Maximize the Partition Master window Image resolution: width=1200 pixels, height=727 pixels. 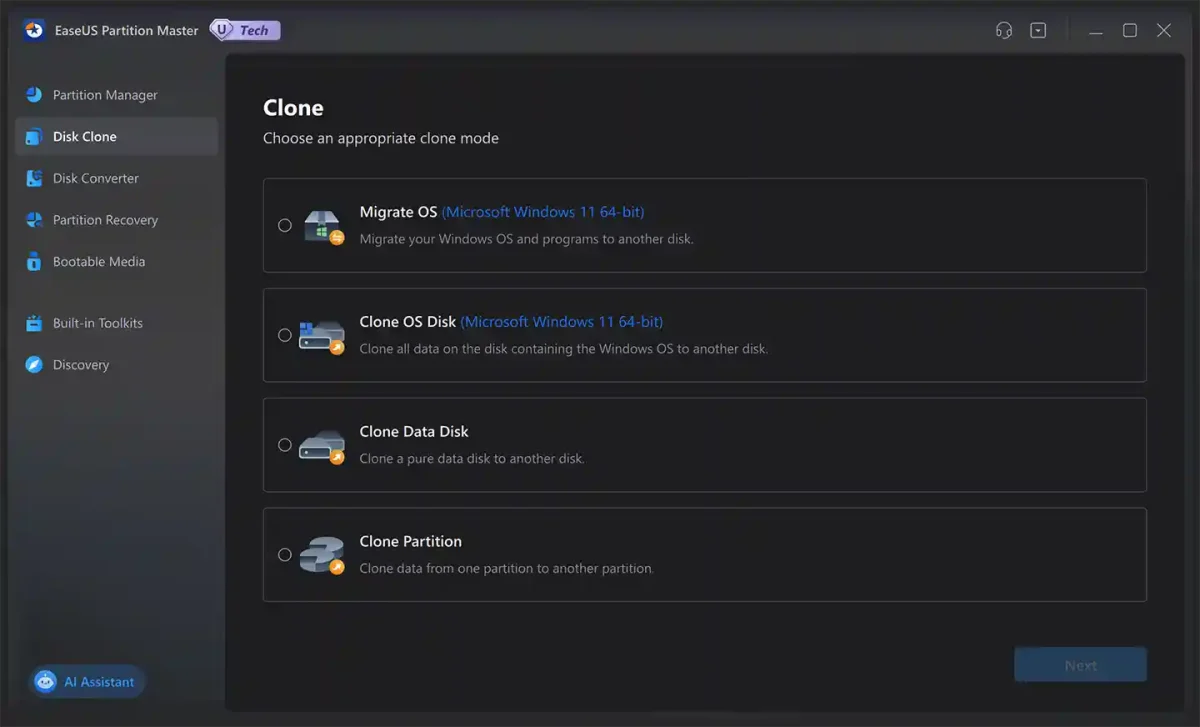(x=1130, y=31)
